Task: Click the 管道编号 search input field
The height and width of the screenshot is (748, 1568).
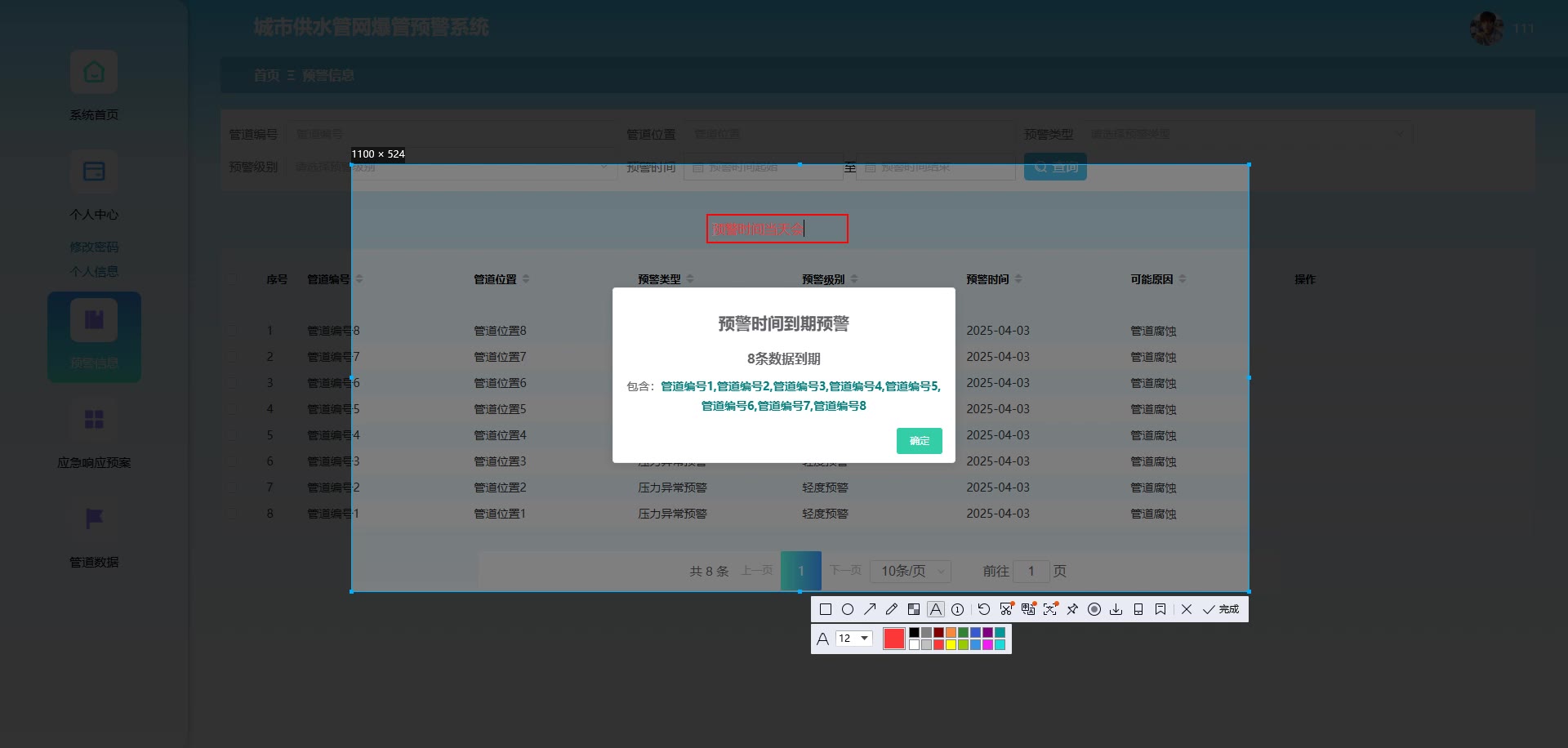Action: coord(452,134)
